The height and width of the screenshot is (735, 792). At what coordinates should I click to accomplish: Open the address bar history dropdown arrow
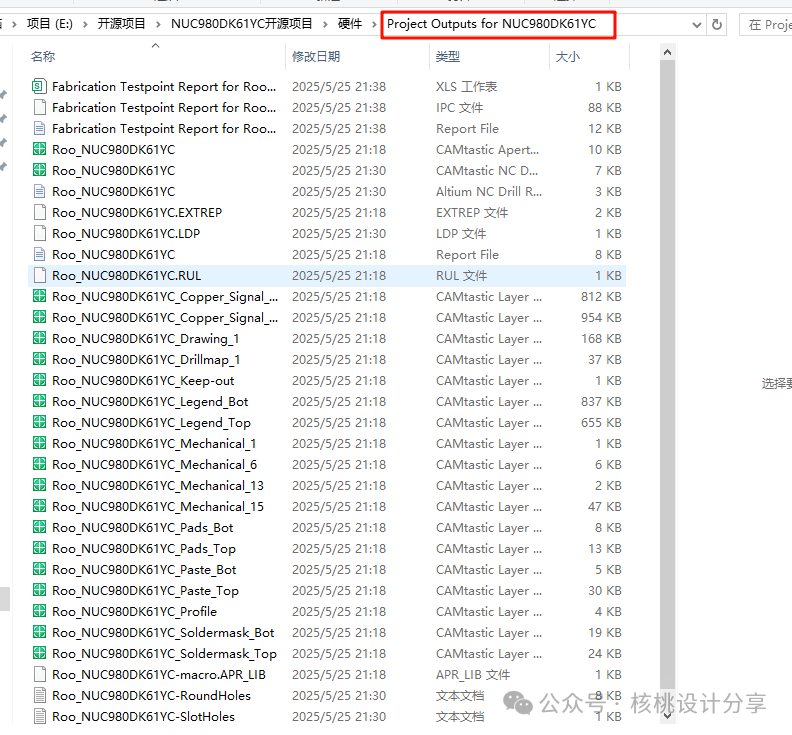tap(697, 24)
